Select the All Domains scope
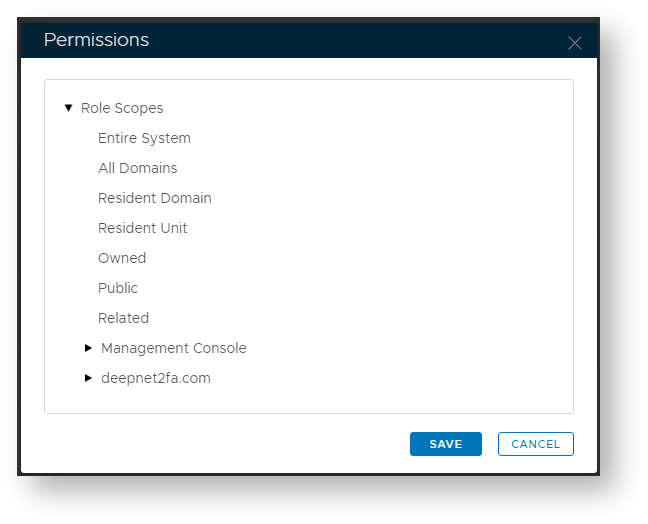648x524 pixels. coord(138,168)
